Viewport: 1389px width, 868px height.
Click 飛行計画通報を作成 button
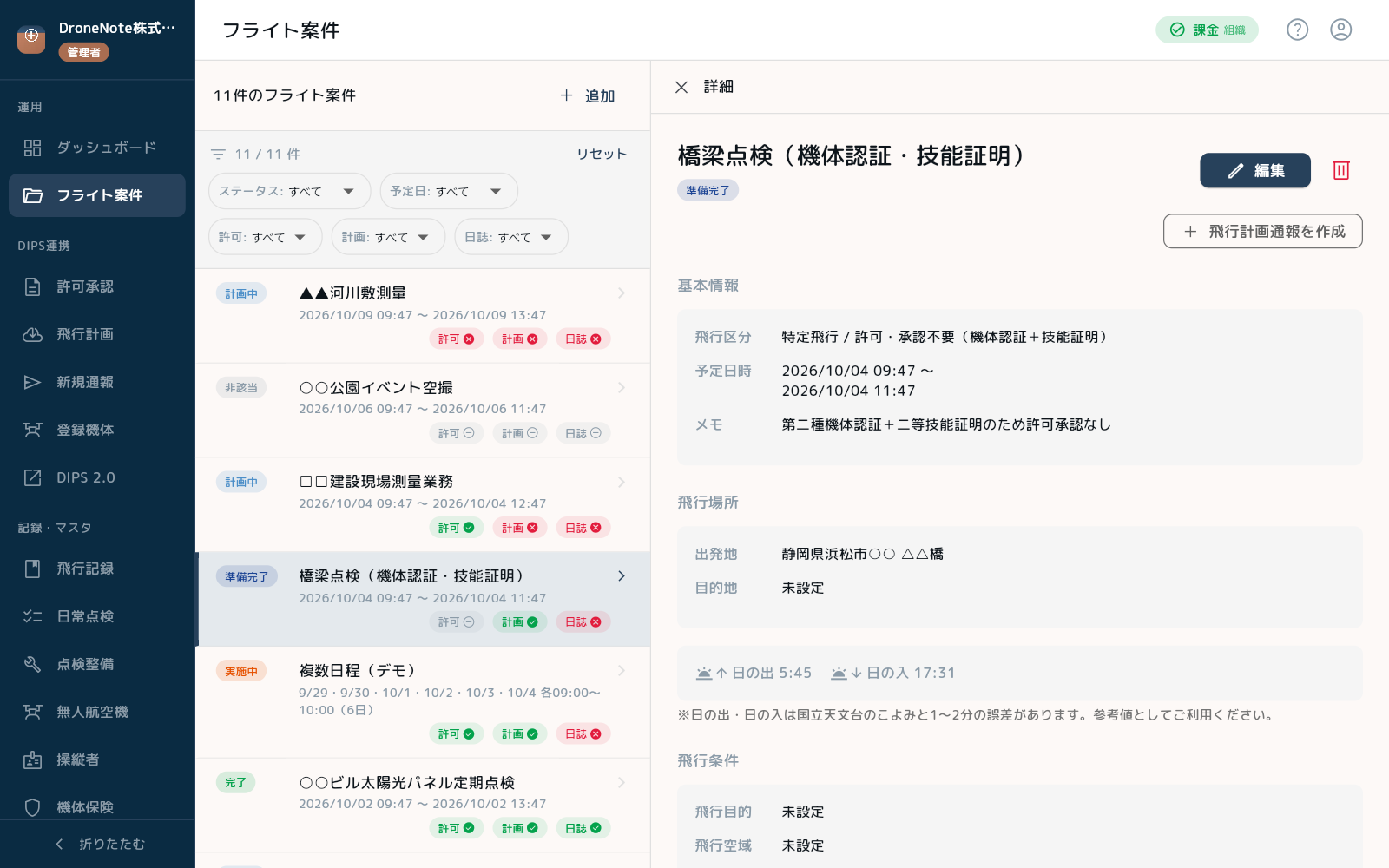[1262, 231]
